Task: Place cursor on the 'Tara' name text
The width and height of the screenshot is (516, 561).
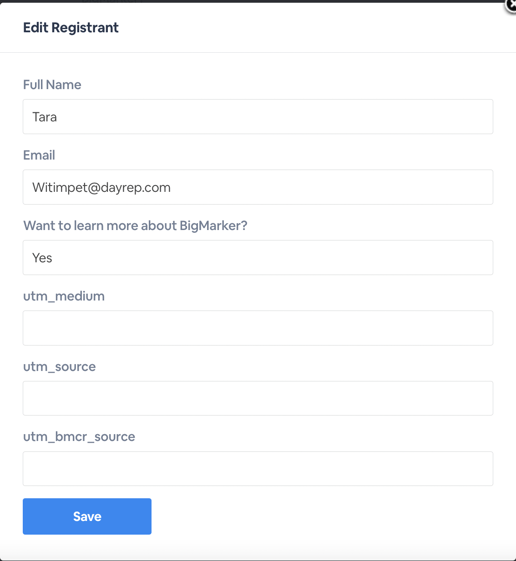Action: tap(44, 117)
